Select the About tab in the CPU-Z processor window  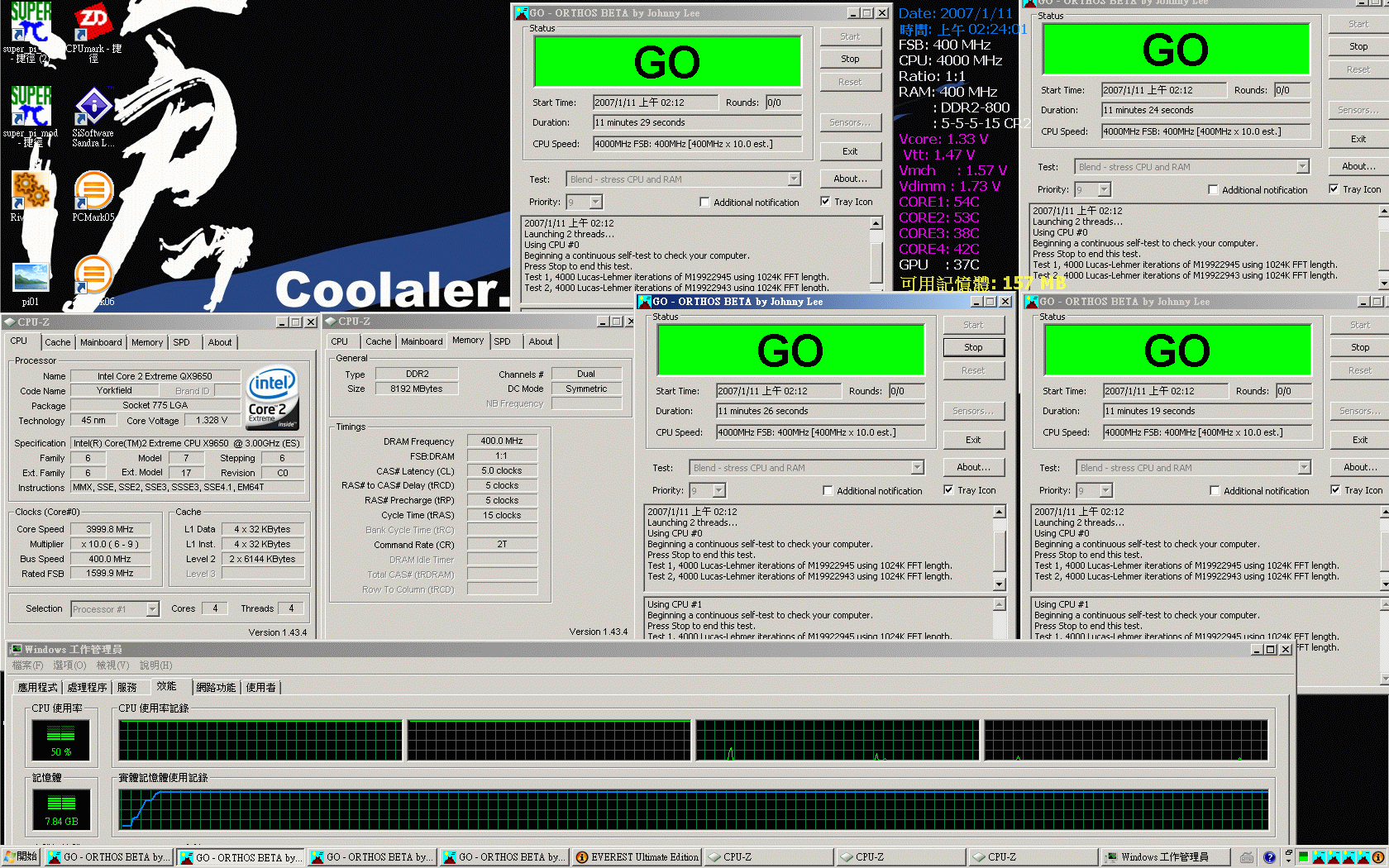(x=220, y=342)
